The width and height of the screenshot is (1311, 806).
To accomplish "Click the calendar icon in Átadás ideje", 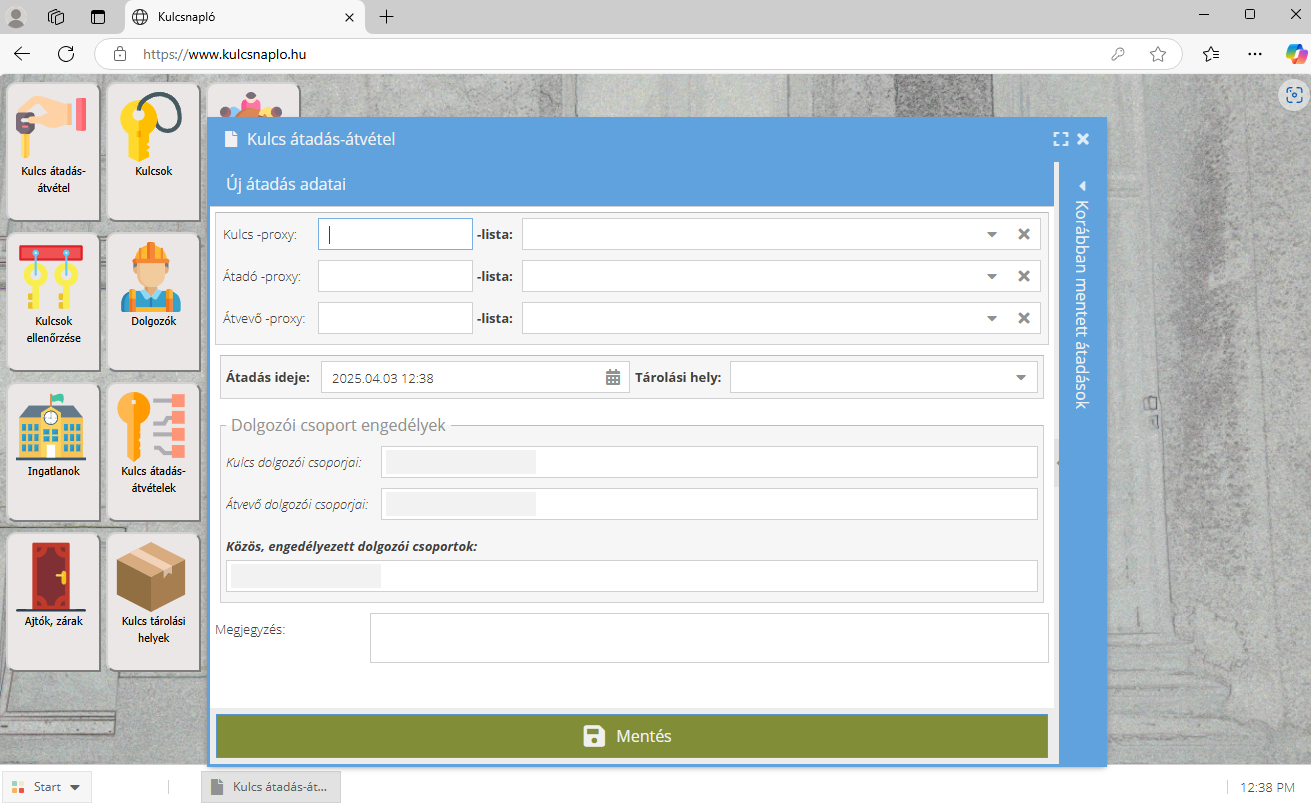I will point(613,378).
